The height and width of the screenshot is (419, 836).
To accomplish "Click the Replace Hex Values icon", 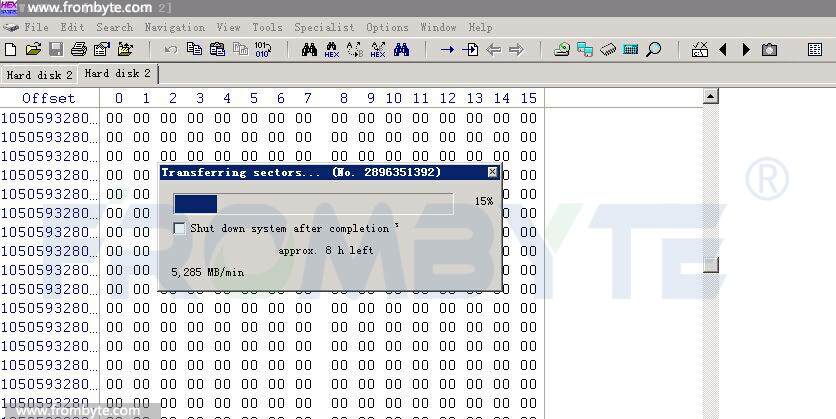I will click(377, 50).
